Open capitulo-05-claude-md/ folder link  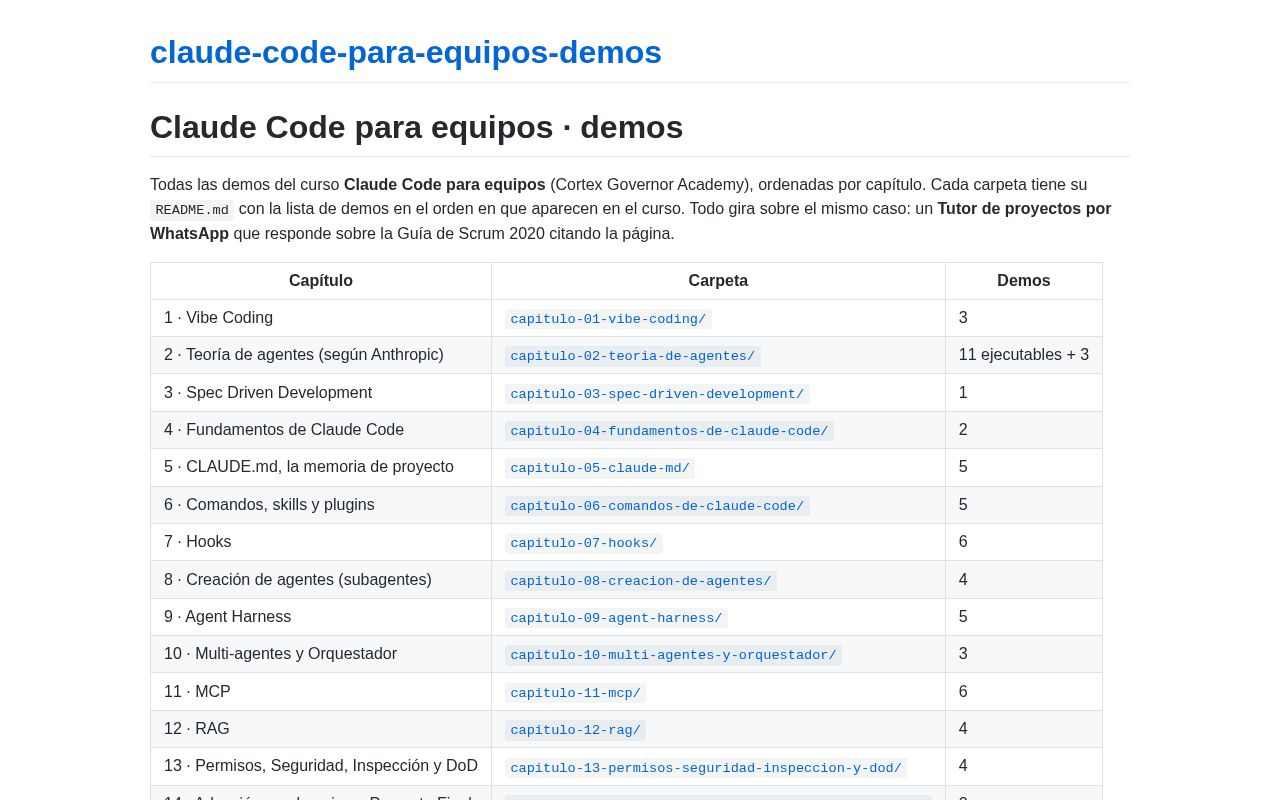600,468
